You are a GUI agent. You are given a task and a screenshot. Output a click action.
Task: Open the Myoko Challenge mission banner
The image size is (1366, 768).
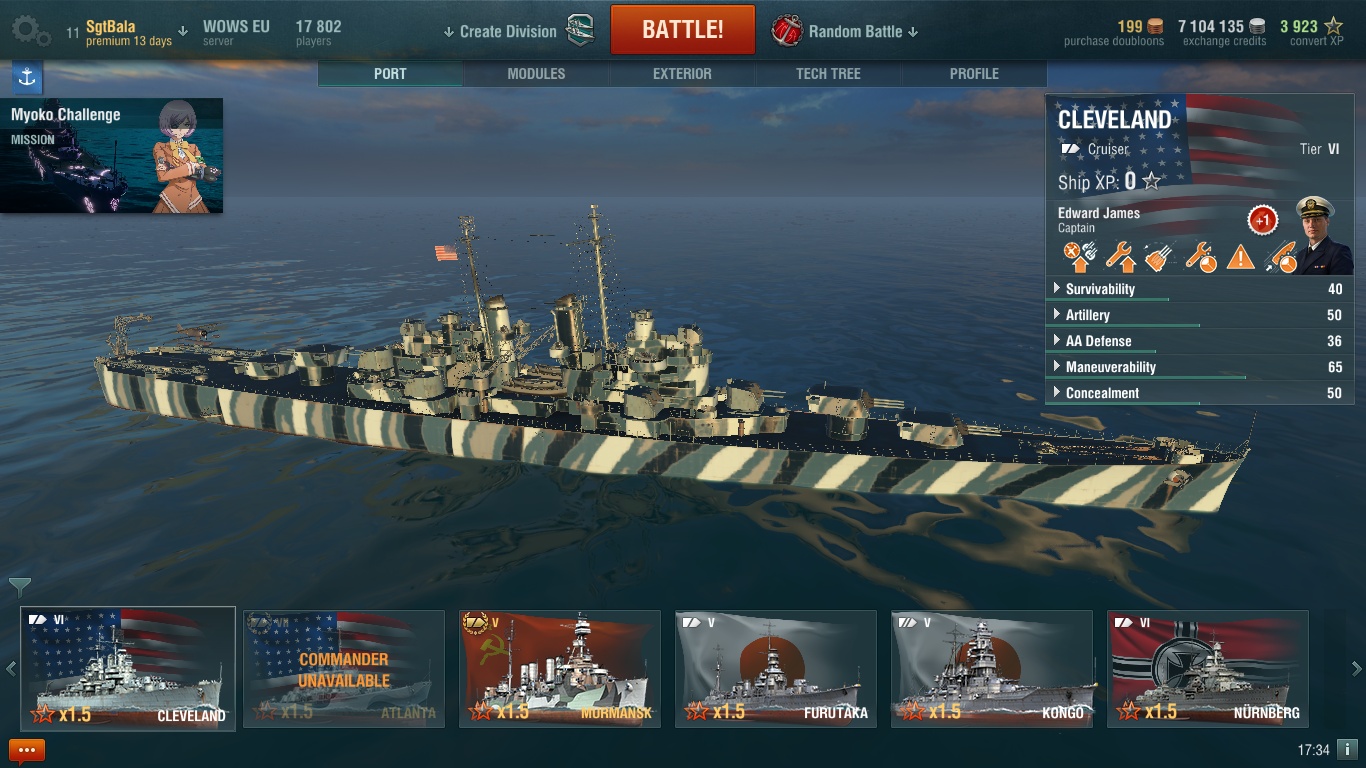click(x=112, y=156)
